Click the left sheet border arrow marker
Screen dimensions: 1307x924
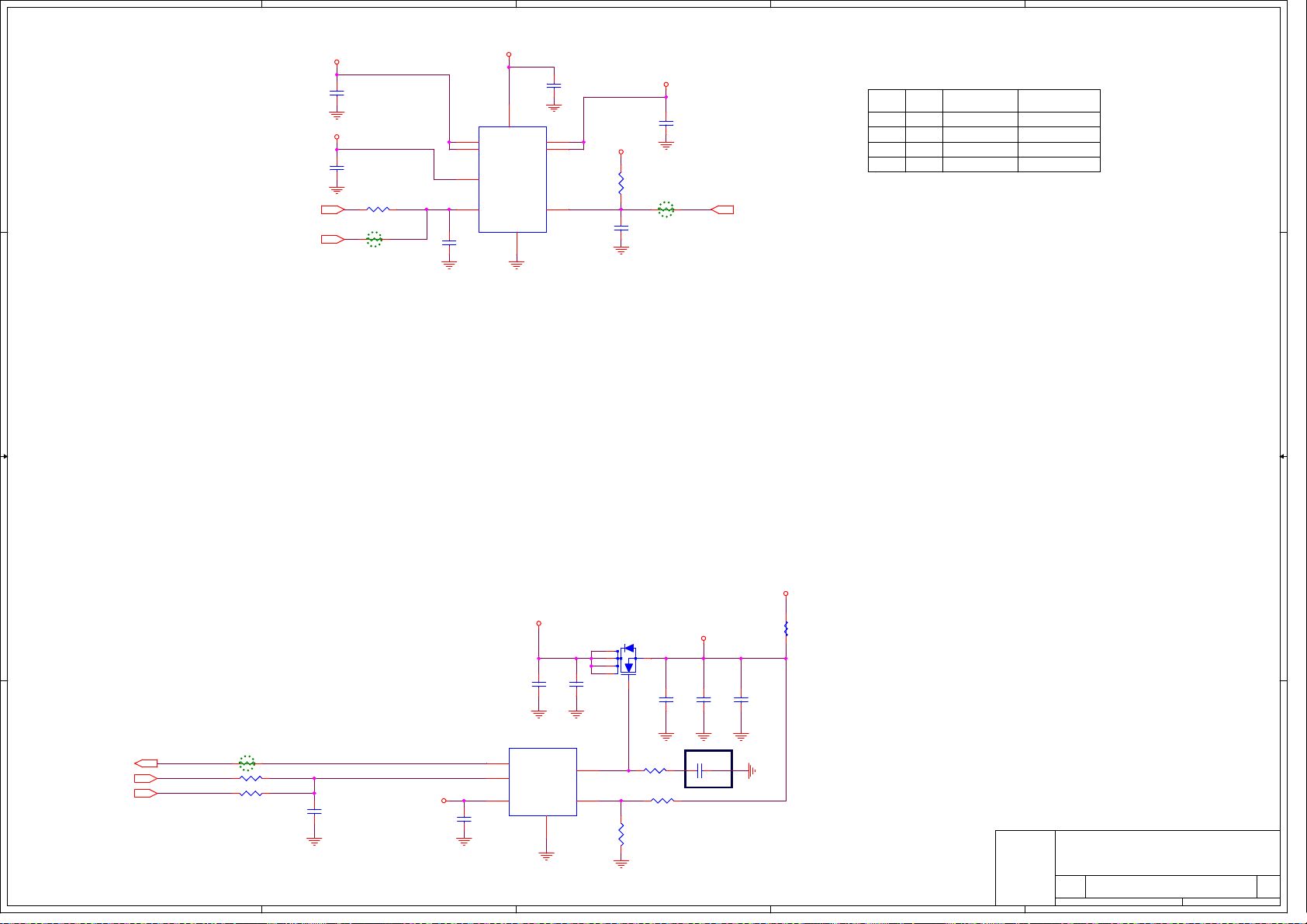pos(5,457)
